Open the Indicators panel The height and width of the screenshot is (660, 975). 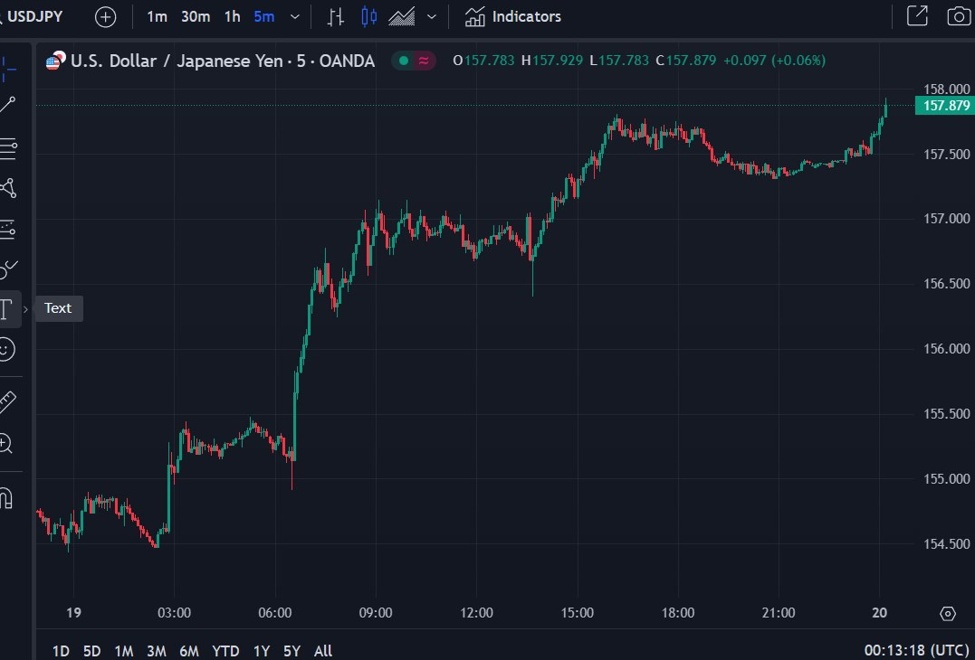point(513,17)
